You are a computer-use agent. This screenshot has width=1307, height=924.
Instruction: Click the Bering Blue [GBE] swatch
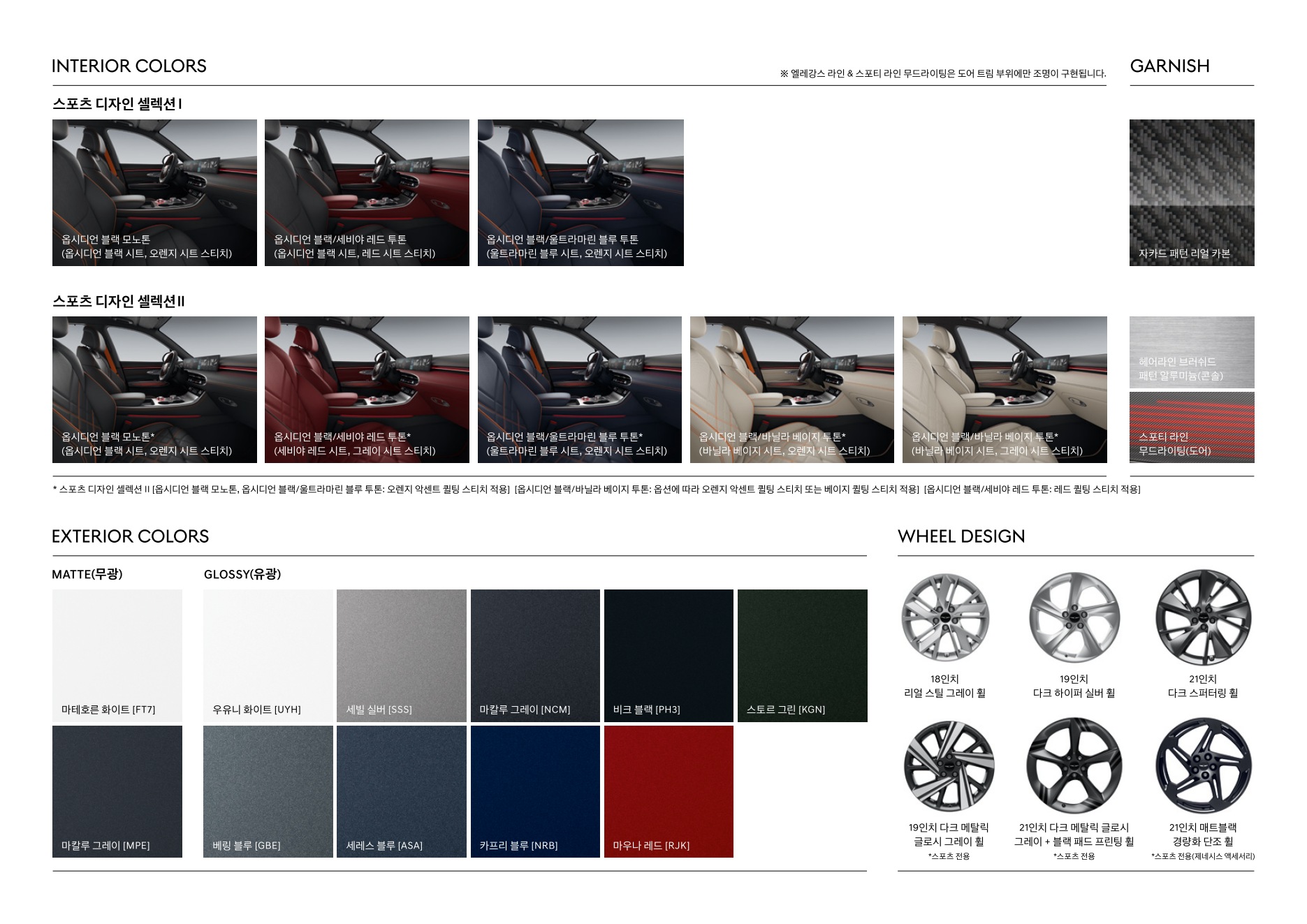[x=268, y=791]
